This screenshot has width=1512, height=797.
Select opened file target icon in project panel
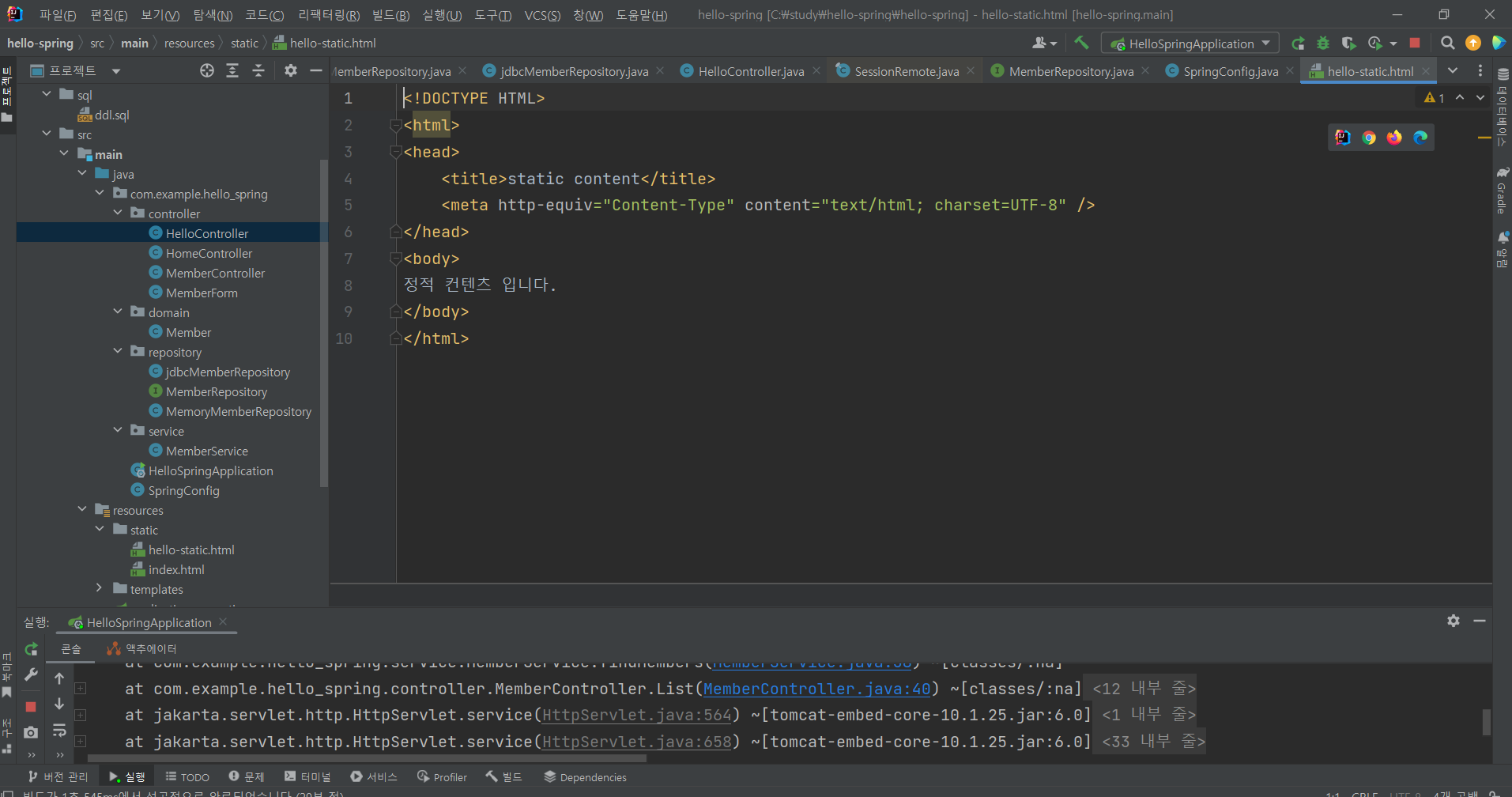pos(207,70)
